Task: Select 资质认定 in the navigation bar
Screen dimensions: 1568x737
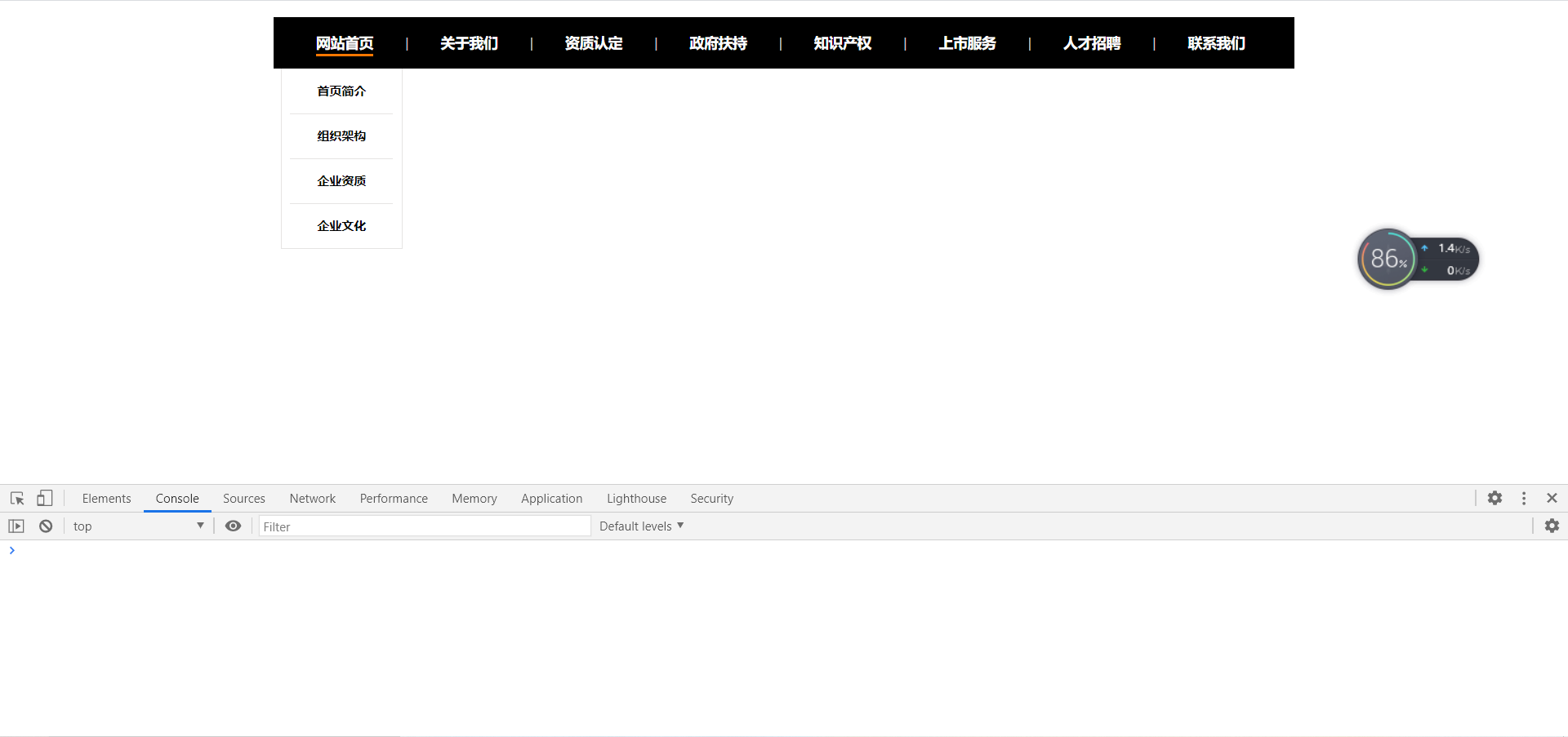Action: 594,43
